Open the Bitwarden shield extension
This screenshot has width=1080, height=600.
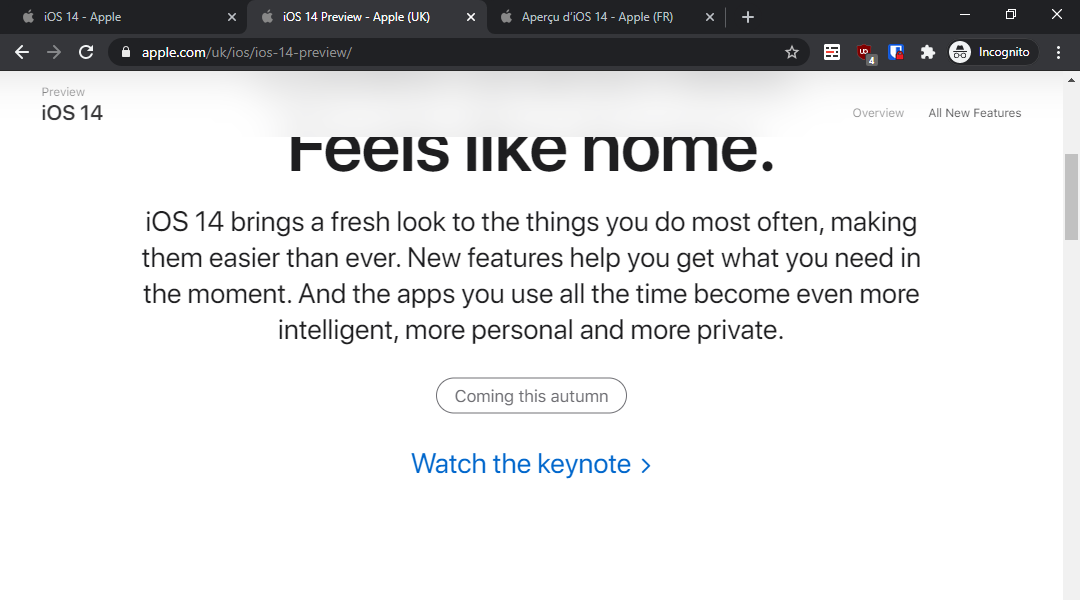point(896,52)
